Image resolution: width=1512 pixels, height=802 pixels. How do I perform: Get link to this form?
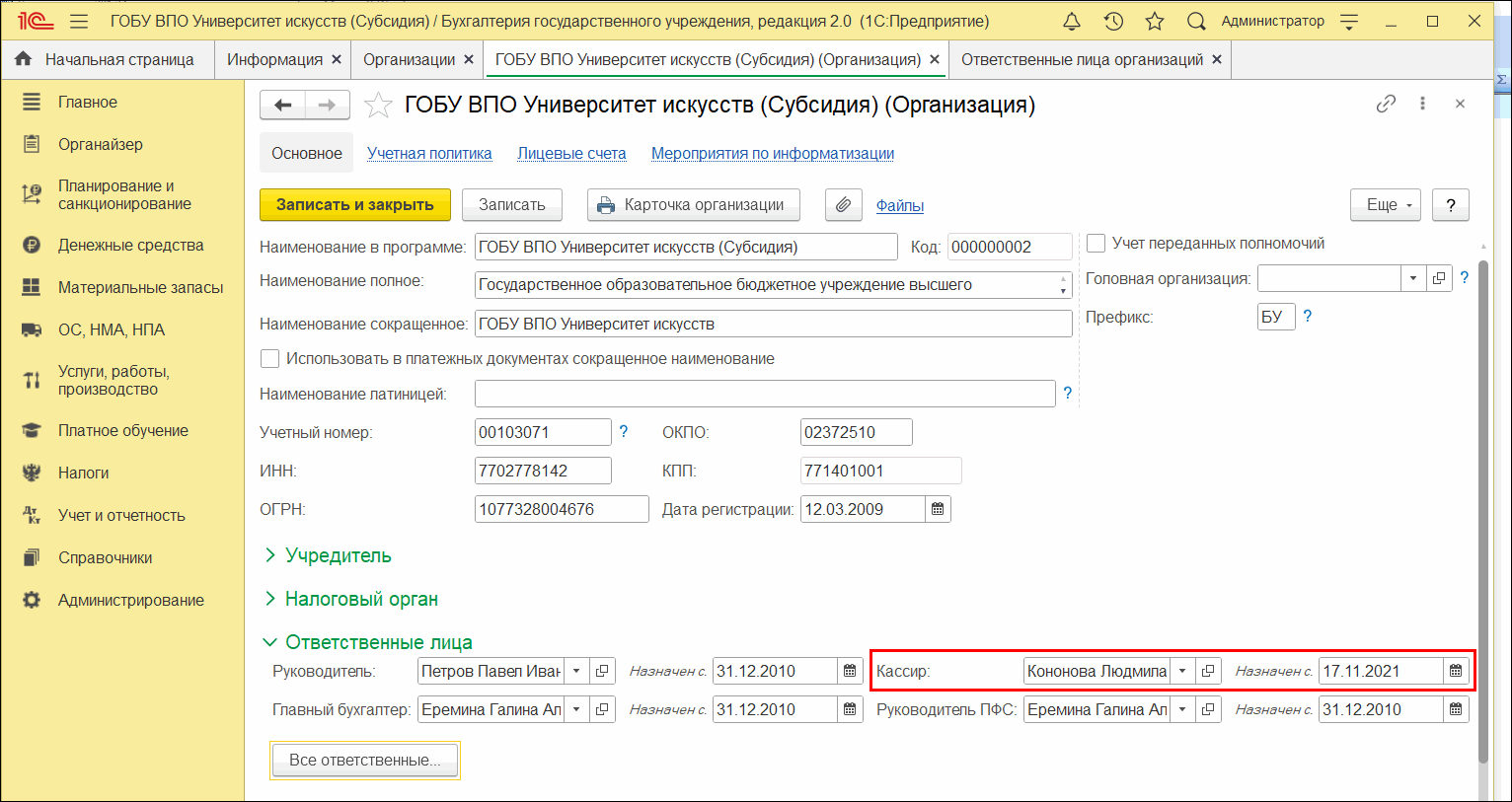click(1386, 104)
